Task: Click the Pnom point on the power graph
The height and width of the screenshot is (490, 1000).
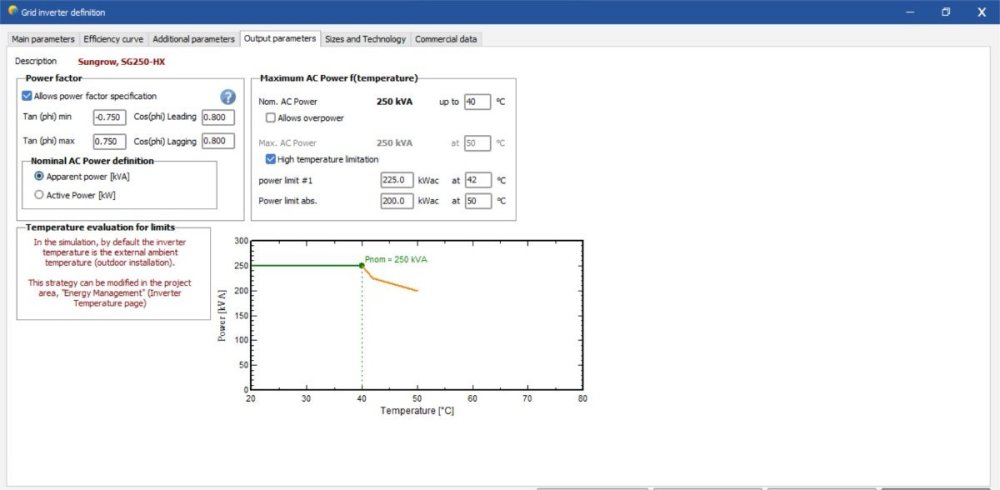Action: pos(361,265)
